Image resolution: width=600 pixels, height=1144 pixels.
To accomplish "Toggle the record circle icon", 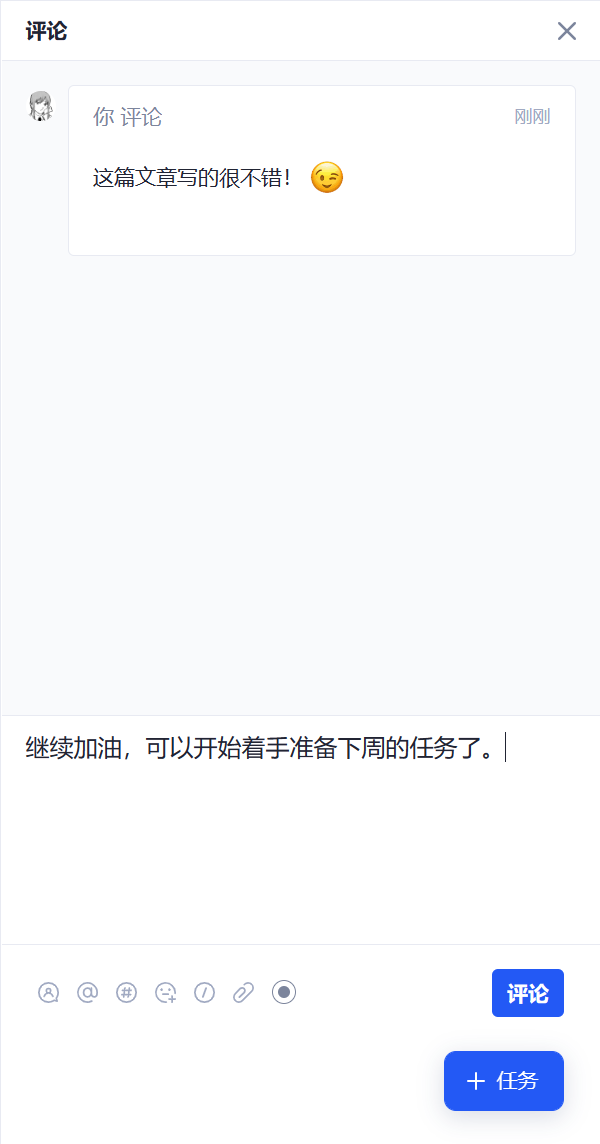I will (284, 992).
